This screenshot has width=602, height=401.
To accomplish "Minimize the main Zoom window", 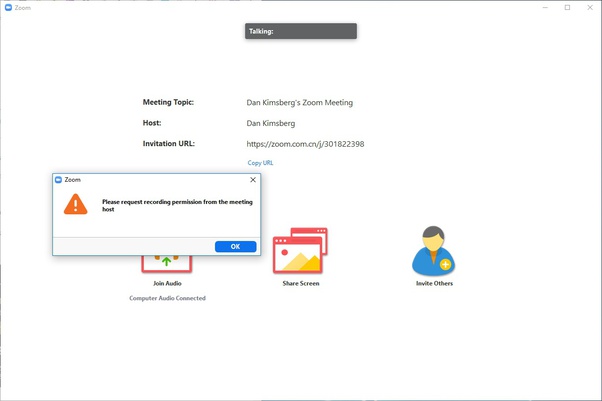I will 545,7.
